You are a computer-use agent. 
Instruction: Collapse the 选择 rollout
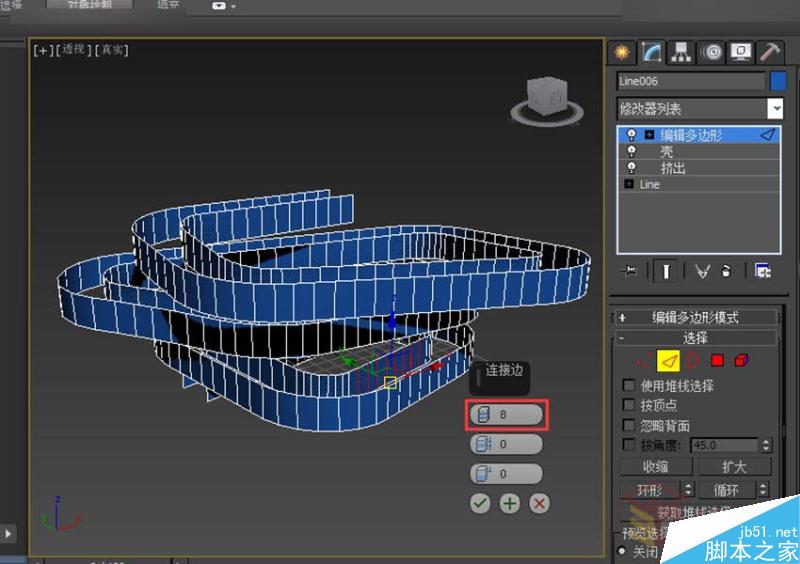(x=695, y=338)
